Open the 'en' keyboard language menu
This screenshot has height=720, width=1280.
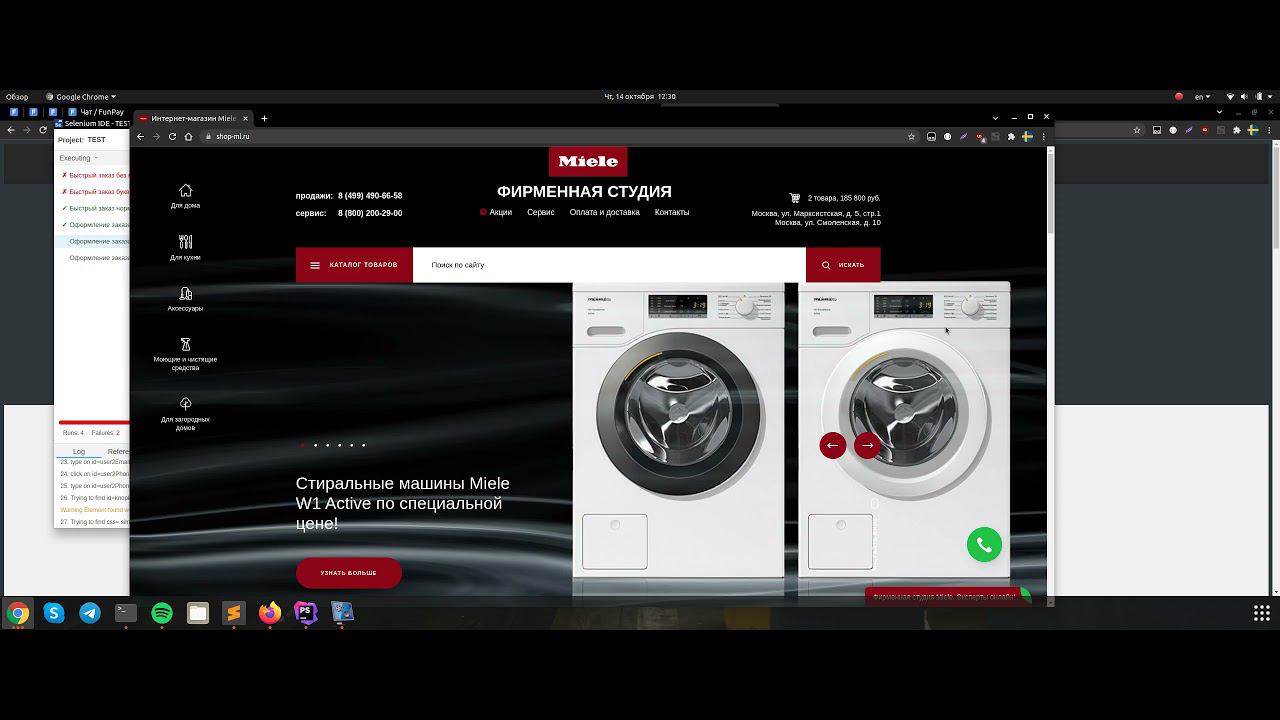(1202, 97)
